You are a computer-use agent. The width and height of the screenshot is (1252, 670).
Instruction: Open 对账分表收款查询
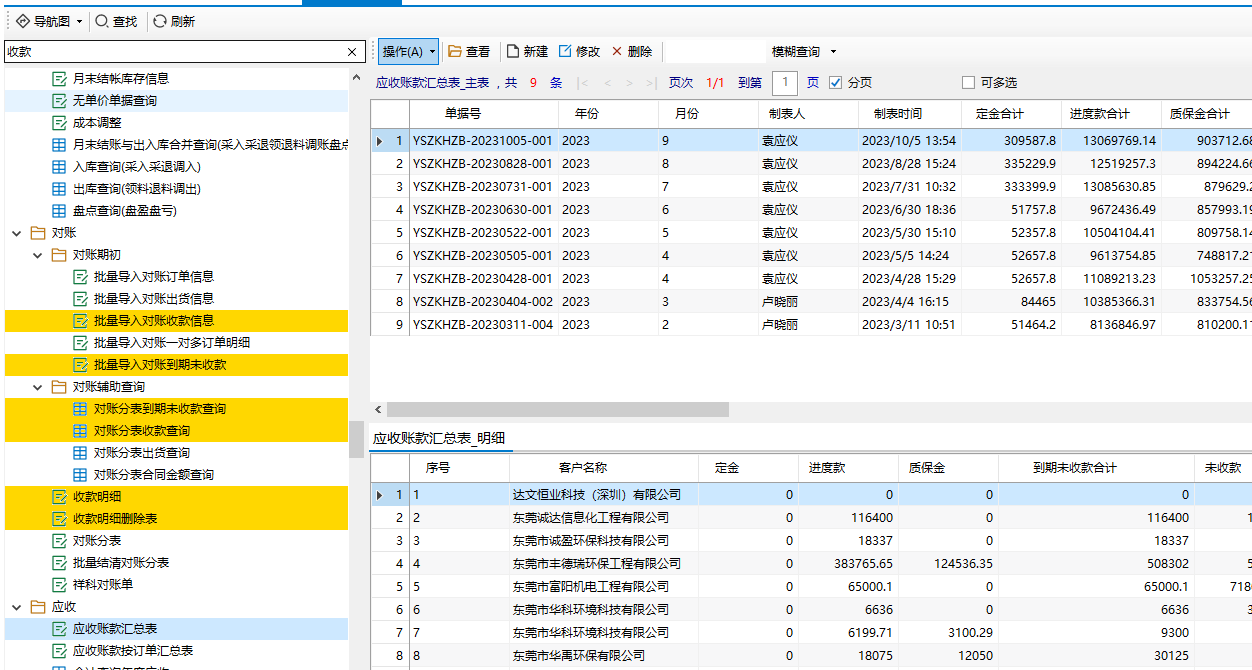click(x=142, y=431)
